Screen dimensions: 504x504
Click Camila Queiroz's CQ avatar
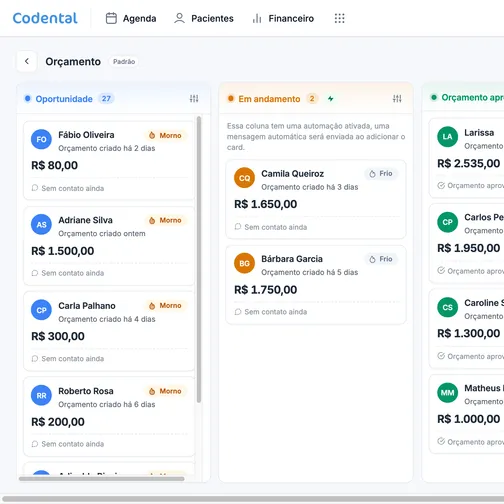pos(244,178)
